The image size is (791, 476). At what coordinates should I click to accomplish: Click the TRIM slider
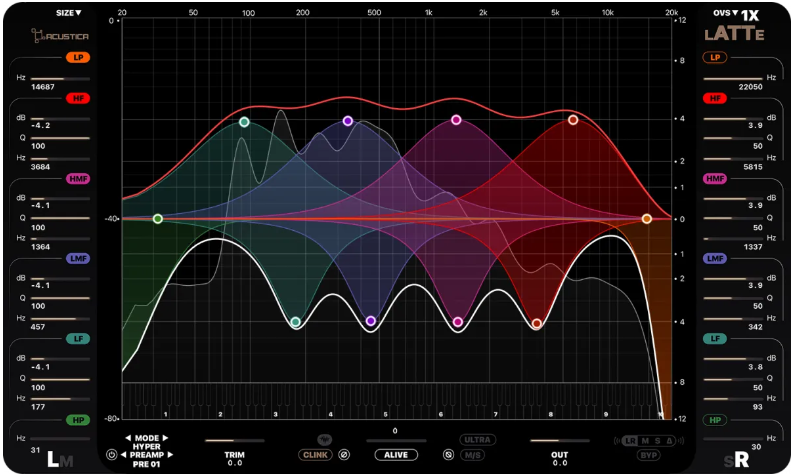coord(235,441)
